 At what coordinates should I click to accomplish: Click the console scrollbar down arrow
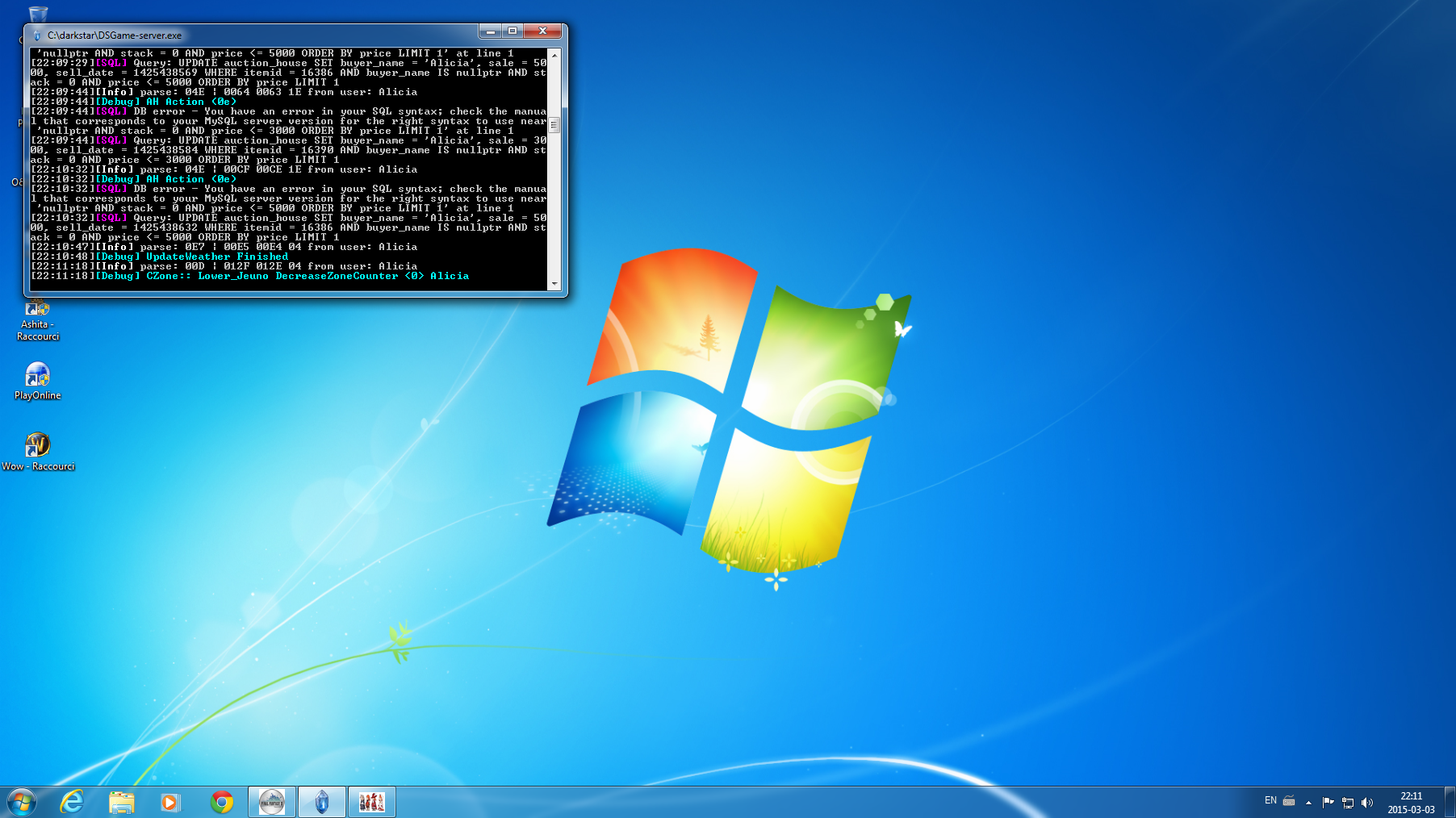pos(554,284)
